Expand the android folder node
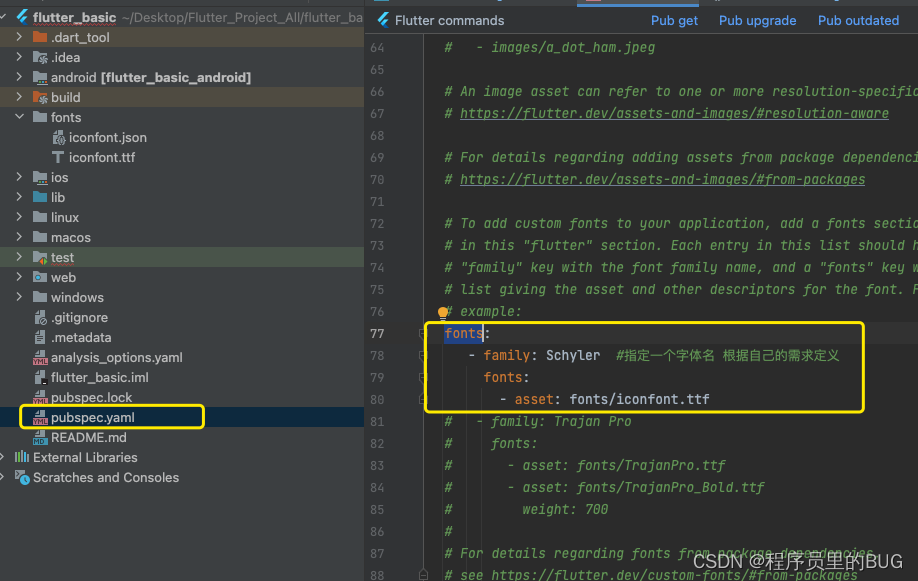The width and height of the screenshot is (918, 581). 19,77
